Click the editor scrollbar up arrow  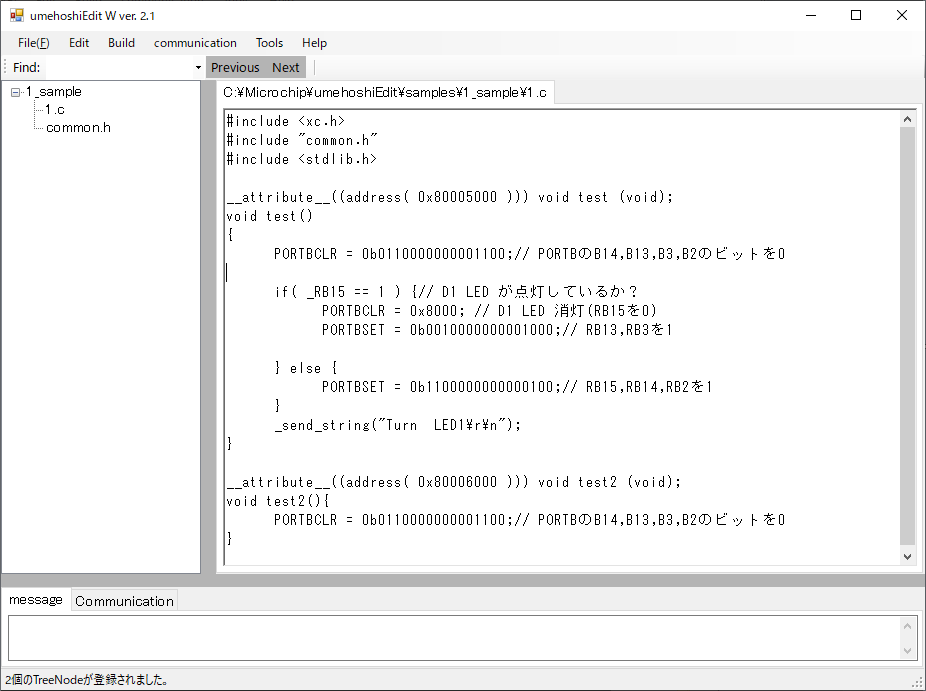[907, 120]
